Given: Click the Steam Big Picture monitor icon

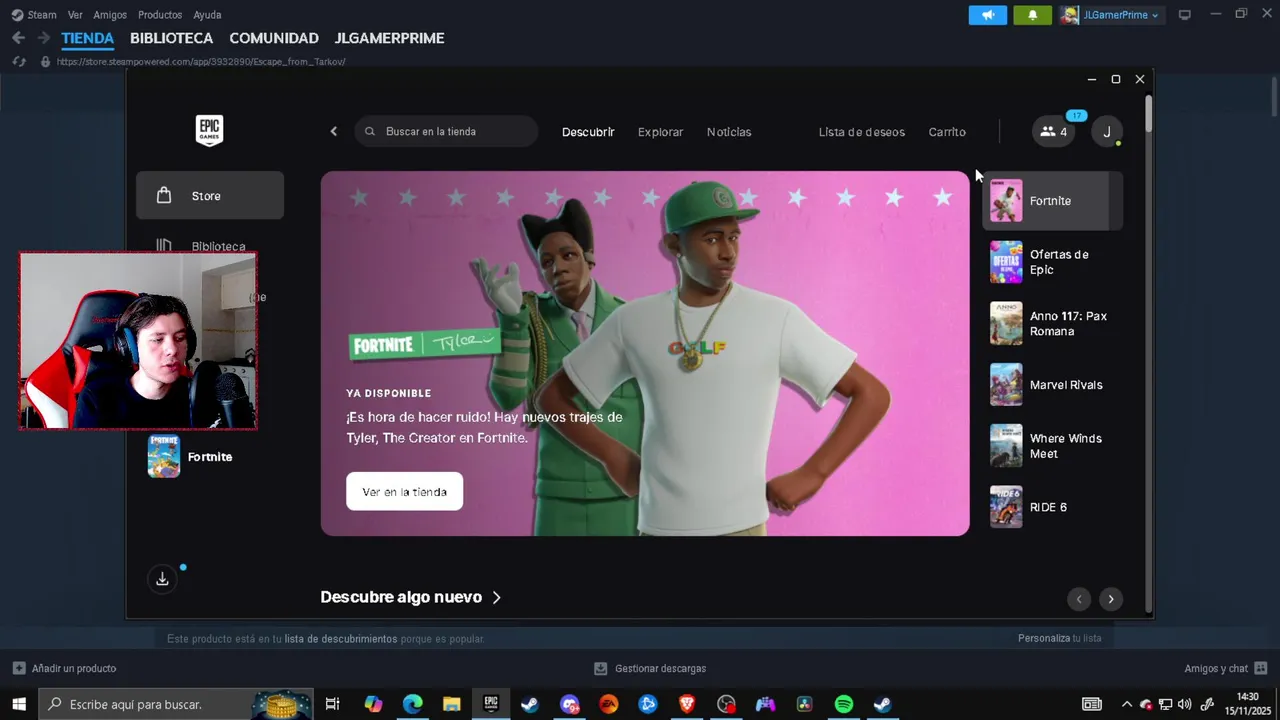Looking at the screenshot, I should coord(1185,15).
